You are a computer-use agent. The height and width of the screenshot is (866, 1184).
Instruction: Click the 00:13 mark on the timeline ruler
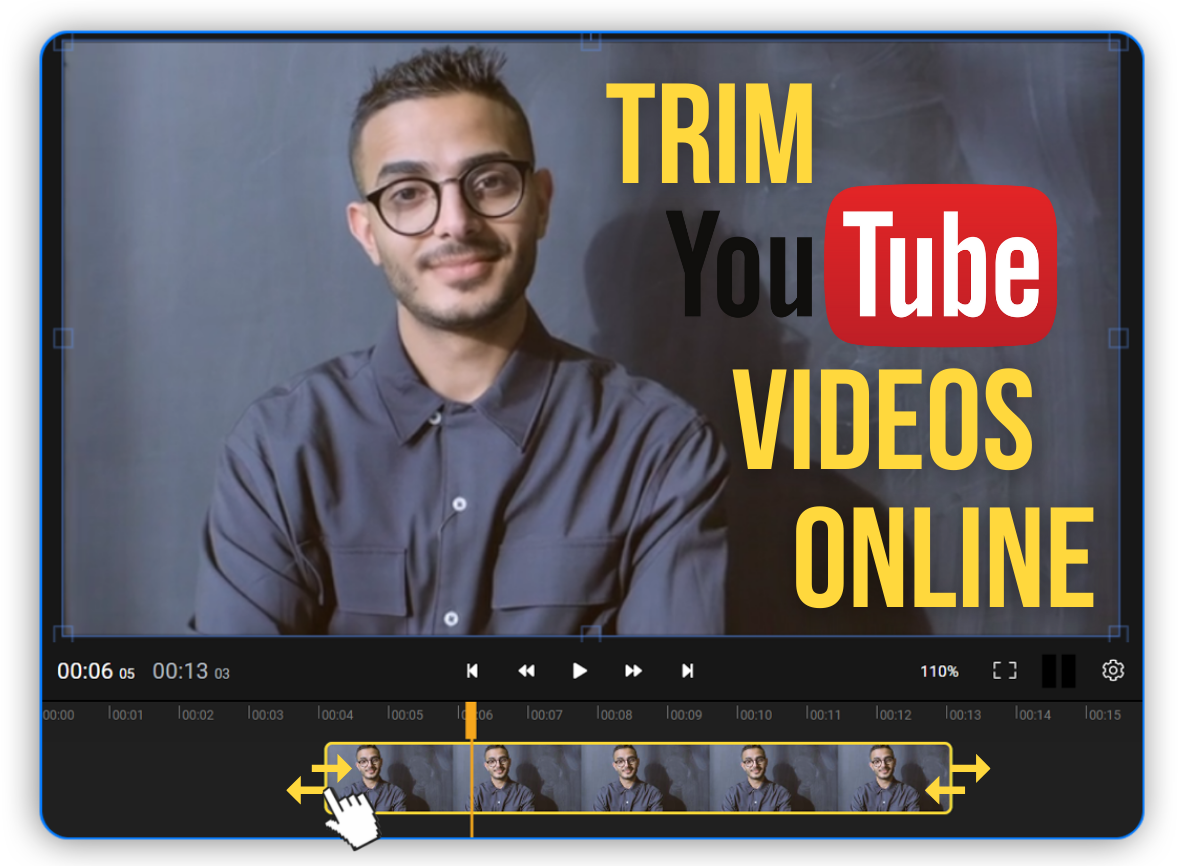964,714
